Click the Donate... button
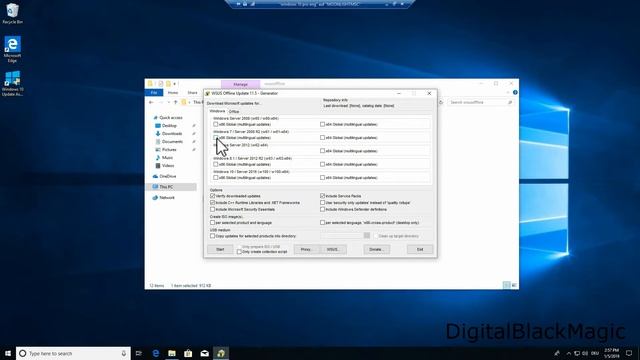The height and width of the screenshot is (360, 640). (376, 249)
